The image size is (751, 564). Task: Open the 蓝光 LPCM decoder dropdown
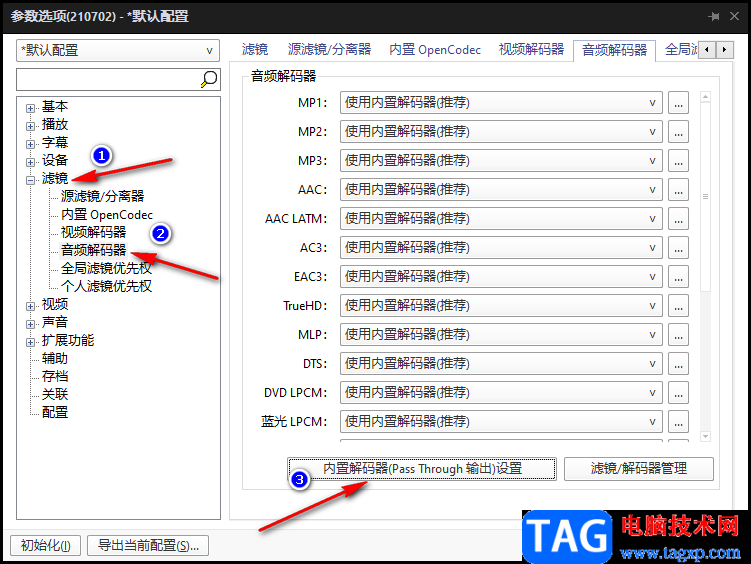[501, 421]
